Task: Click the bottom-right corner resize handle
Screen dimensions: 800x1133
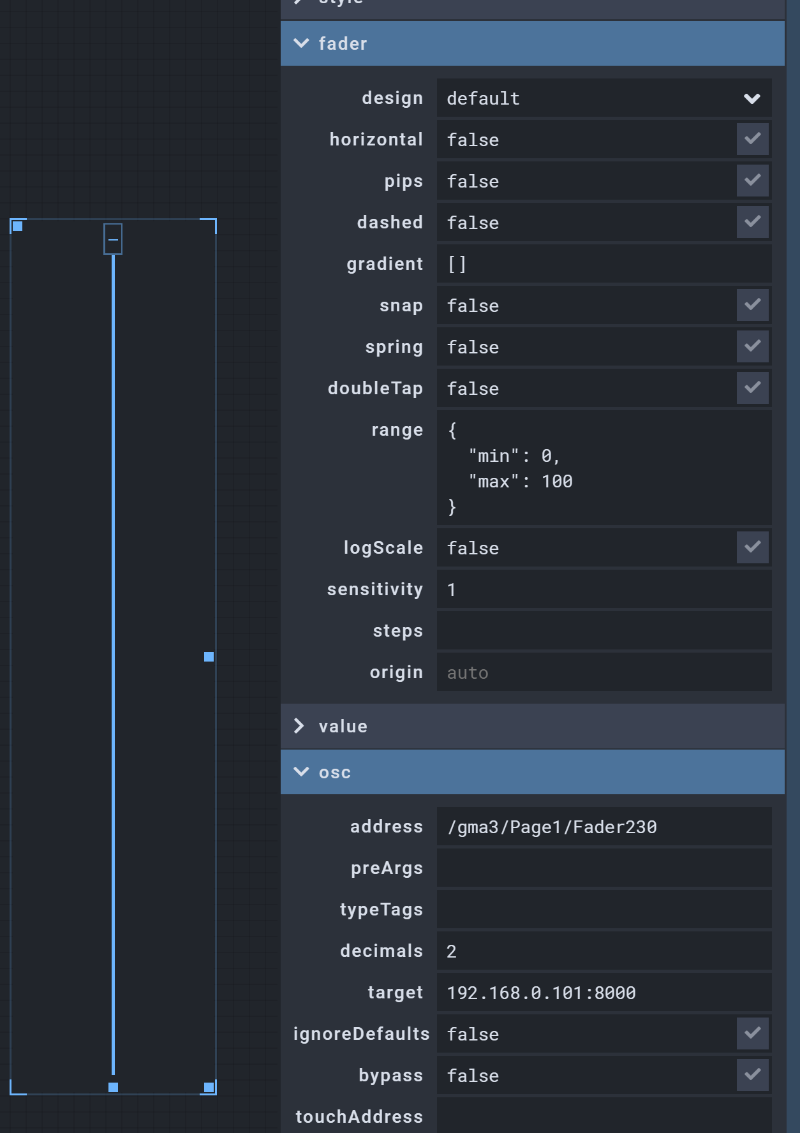Action: (x=209, y=1087)
